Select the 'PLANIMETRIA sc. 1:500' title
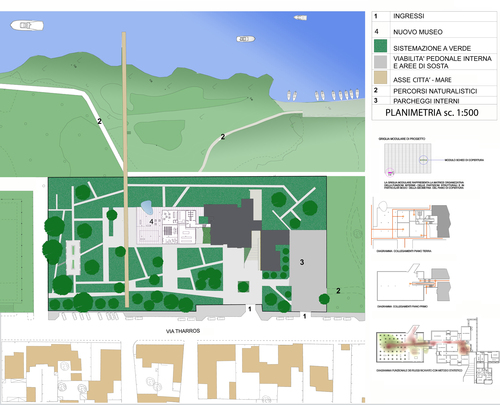 coord(432,113)
